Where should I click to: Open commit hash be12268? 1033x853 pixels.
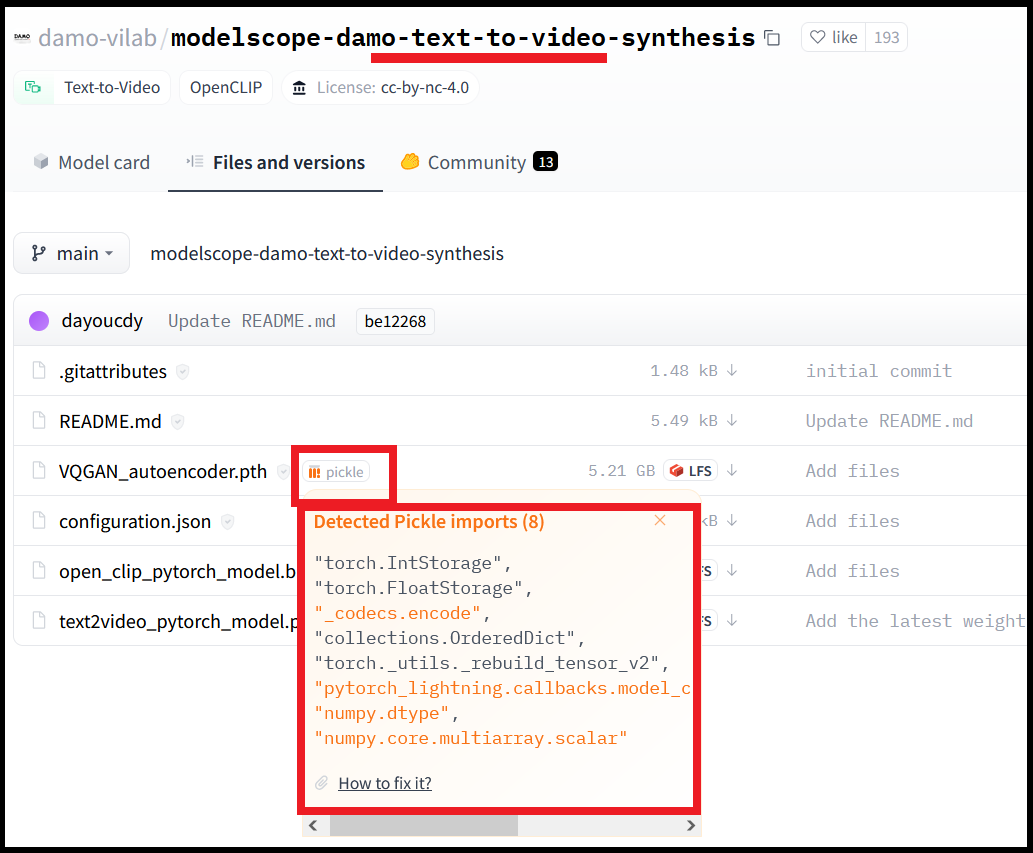pyautogui.click(x=395, y=321)
